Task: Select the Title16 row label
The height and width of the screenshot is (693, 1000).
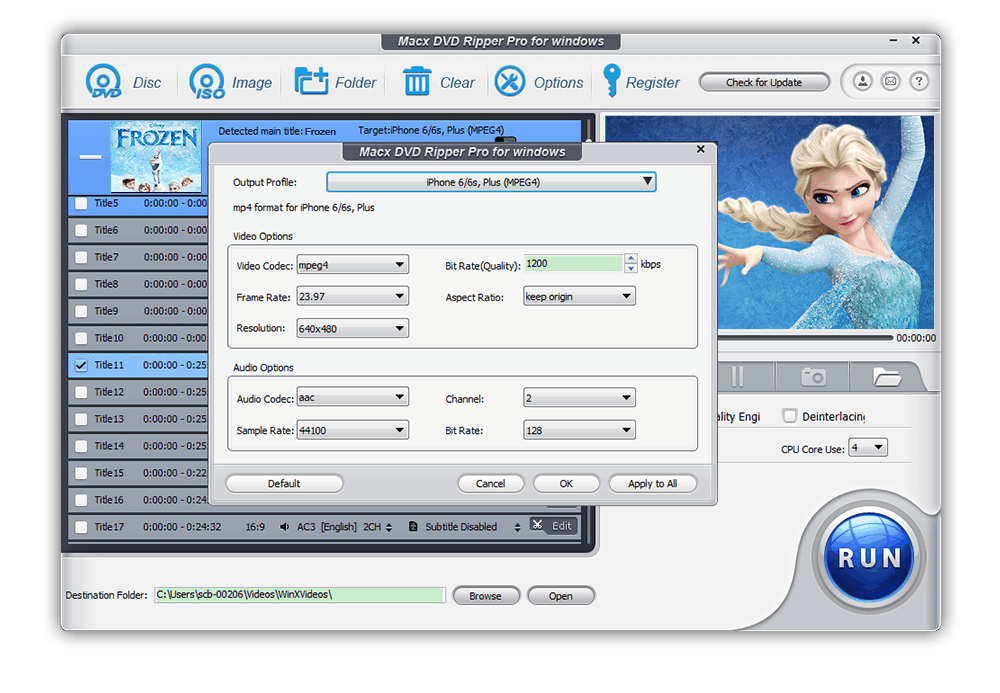Action: click(109, 500)
